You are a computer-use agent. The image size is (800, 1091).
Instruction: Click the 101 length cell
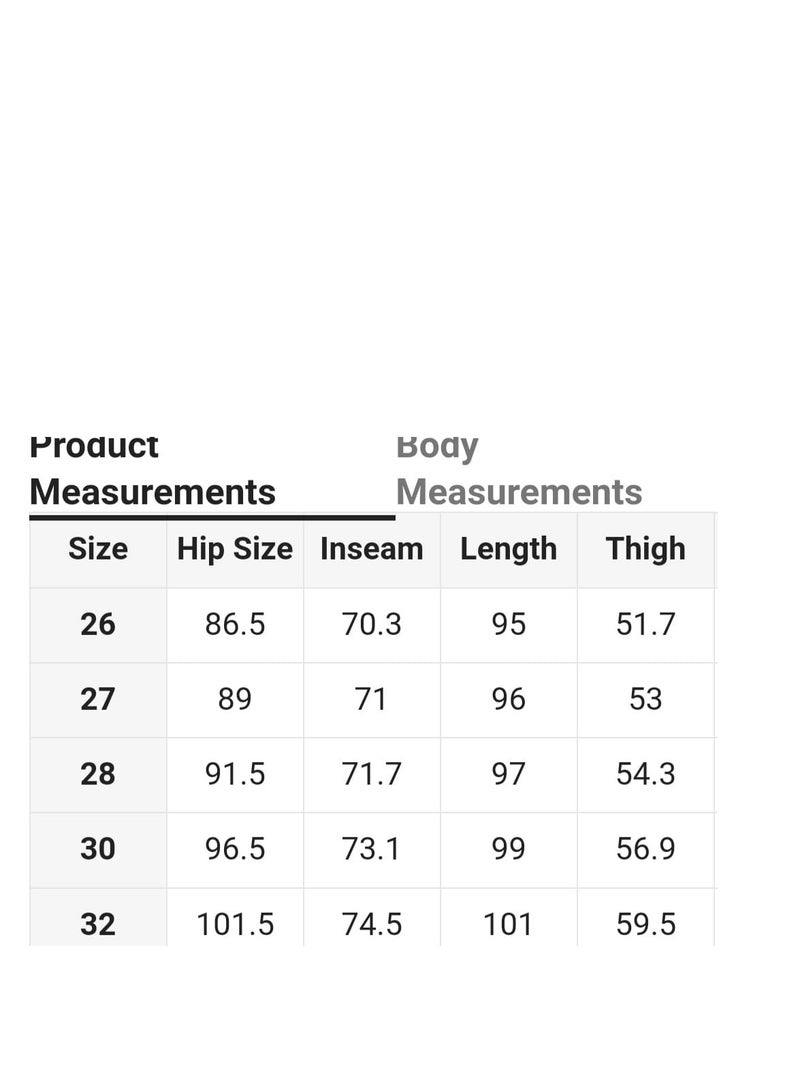pos(508,924)
